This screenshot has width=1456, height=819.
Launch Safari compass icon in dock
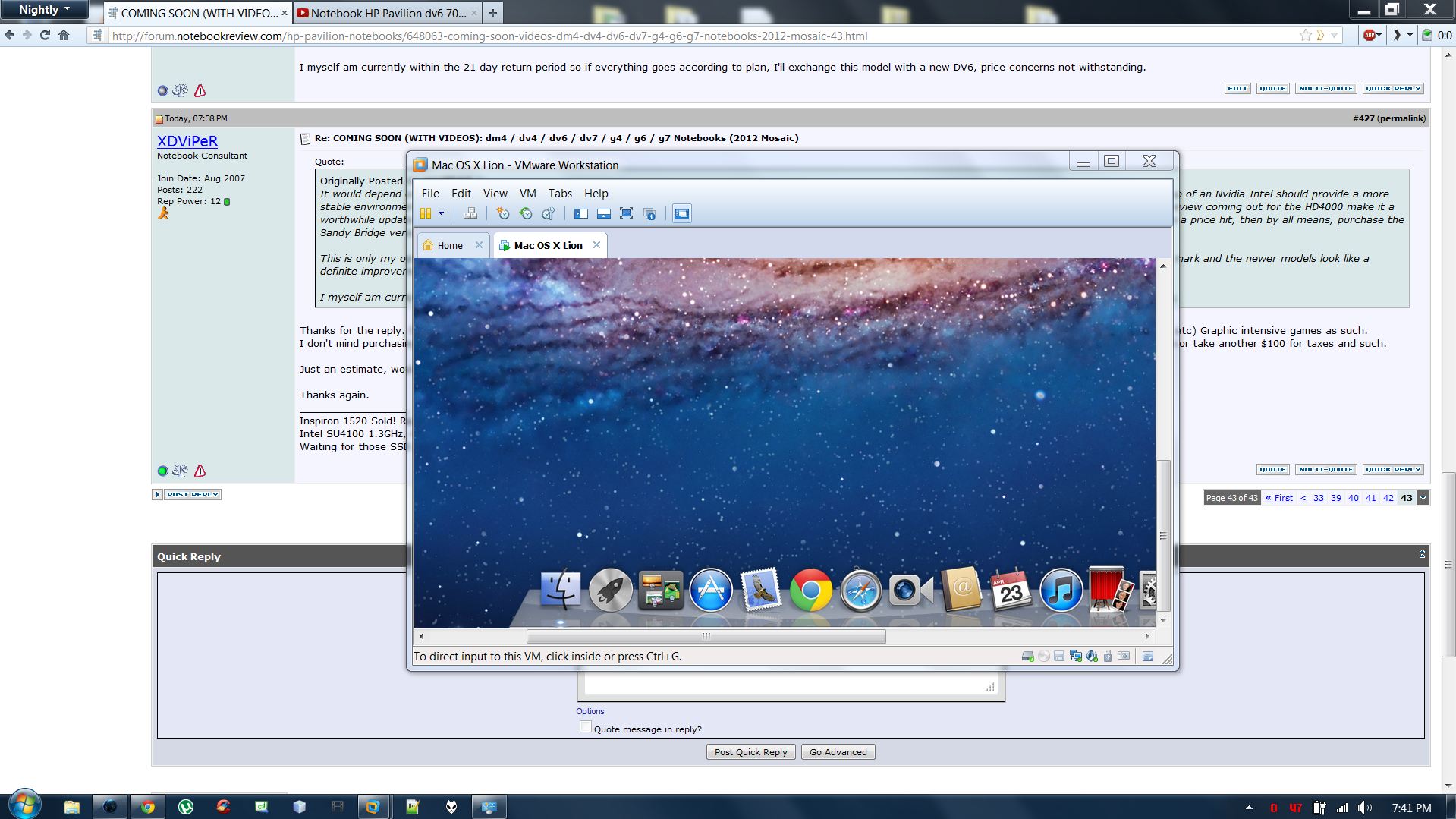pyautogui.click(x=860, y=590)
